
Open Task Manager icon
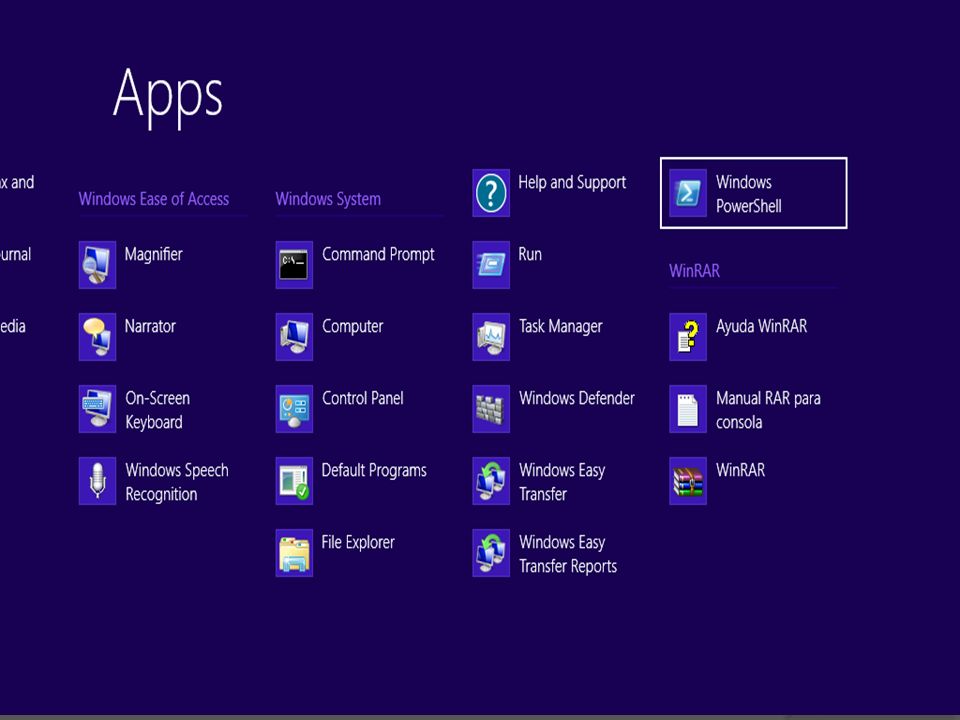pyautogui.click(x=491, y=337)
